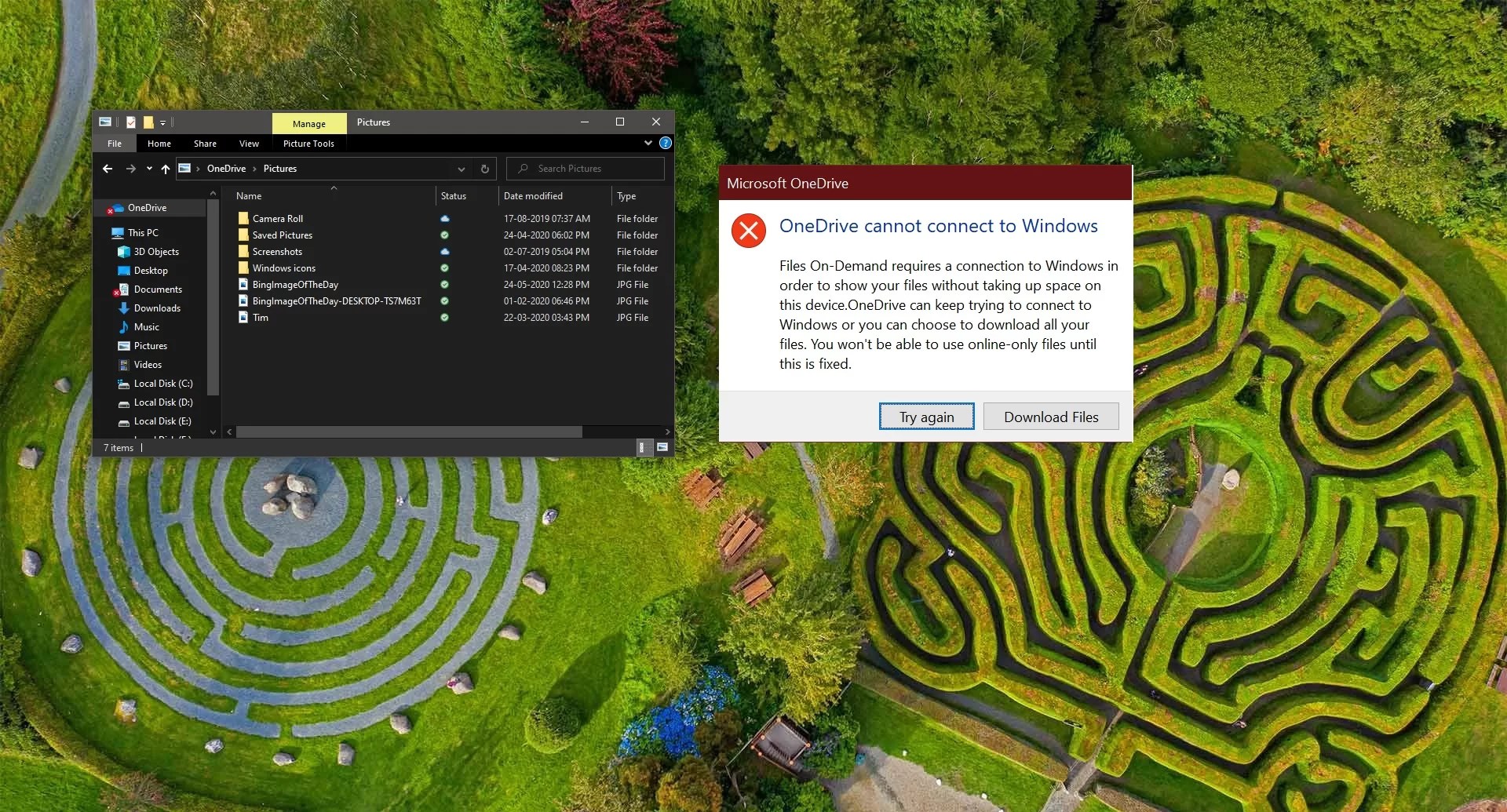Screen dimensions: 1507x812
Task: Click the New Folder quick access icon
Action: click(148, 122)
